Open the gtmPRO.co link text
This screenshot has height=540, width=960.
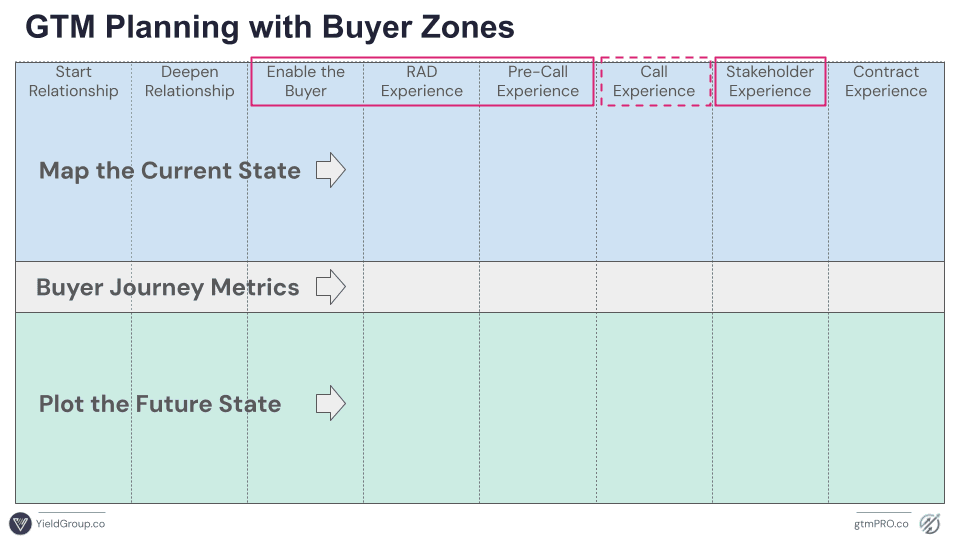pyautogui.click(x=882, y=523)
